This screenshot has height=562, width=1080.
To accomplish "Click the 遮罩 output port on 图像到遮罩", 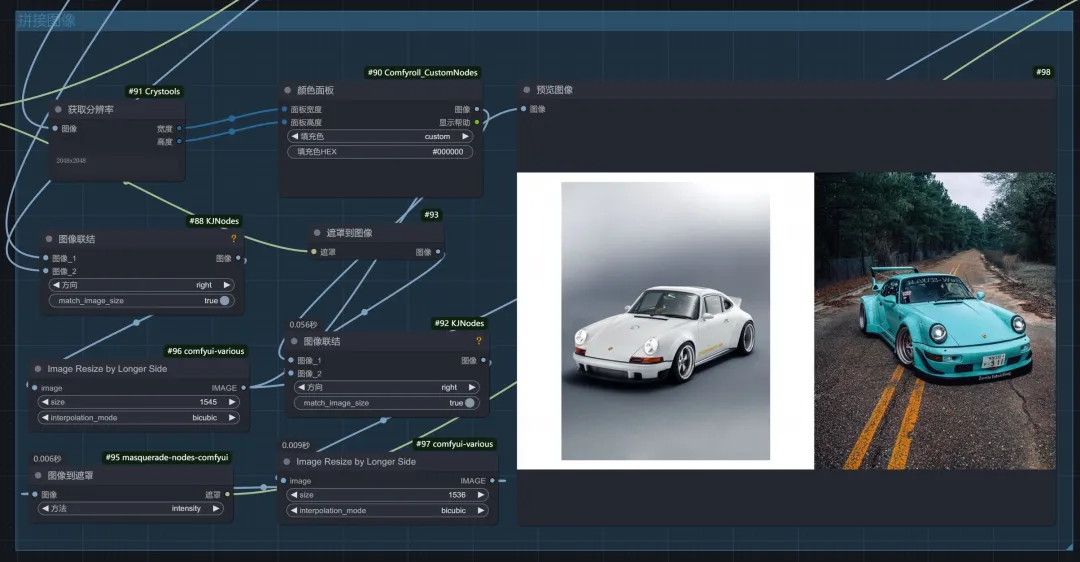I will [227, 494].
